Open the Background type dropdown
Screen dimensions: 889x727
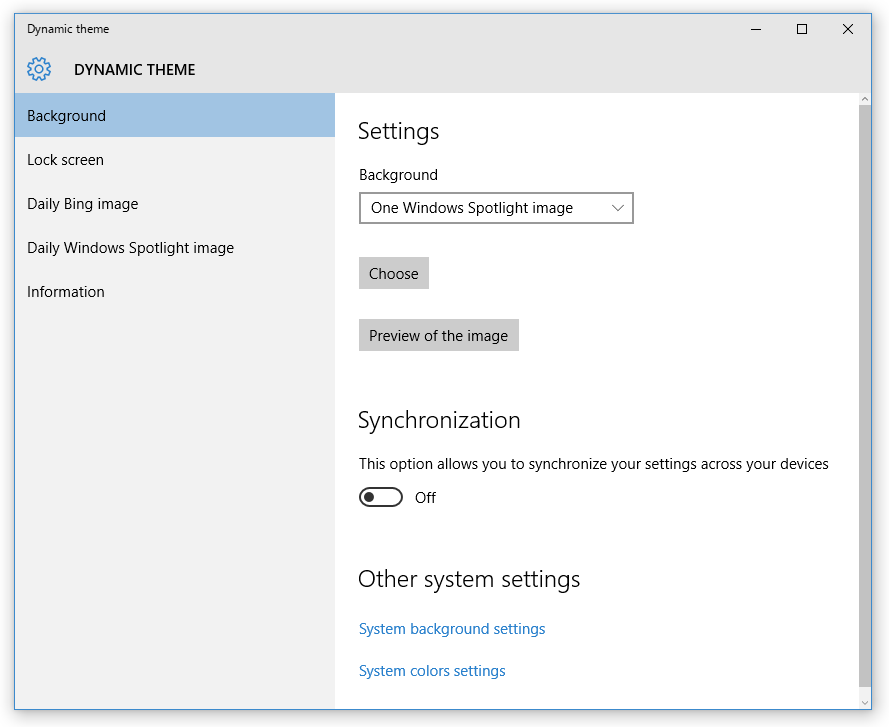click(496, 208)
